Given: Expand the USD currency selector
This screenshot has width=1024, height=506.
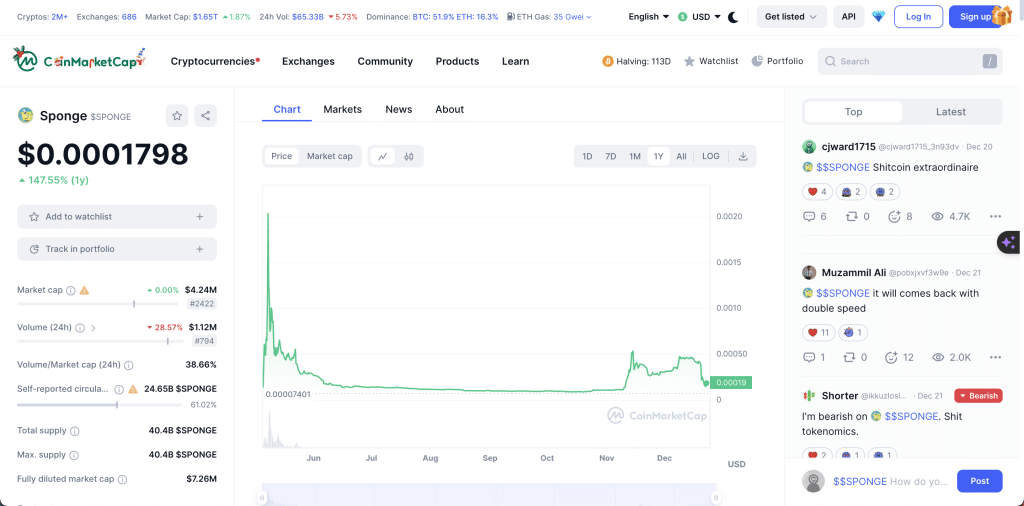Looking at the screenshot, I should [700, 17].
